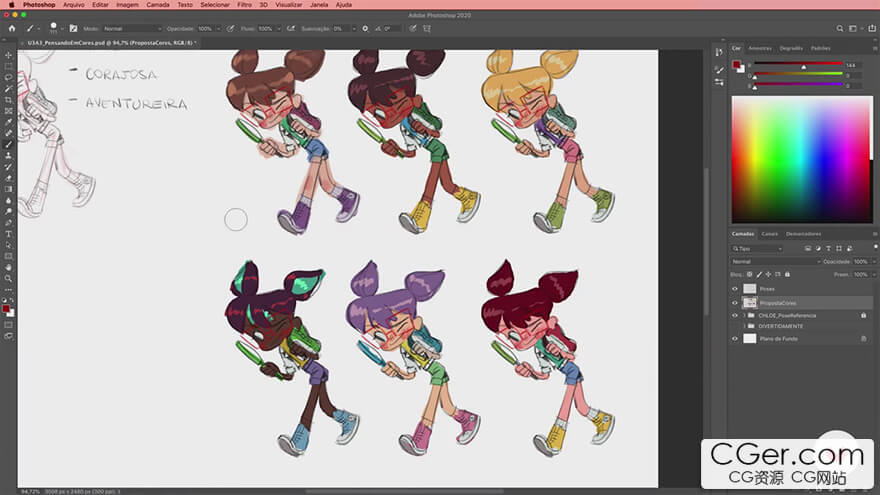Select the Zoom tool
880x495 pixels.
pos(8,278)
